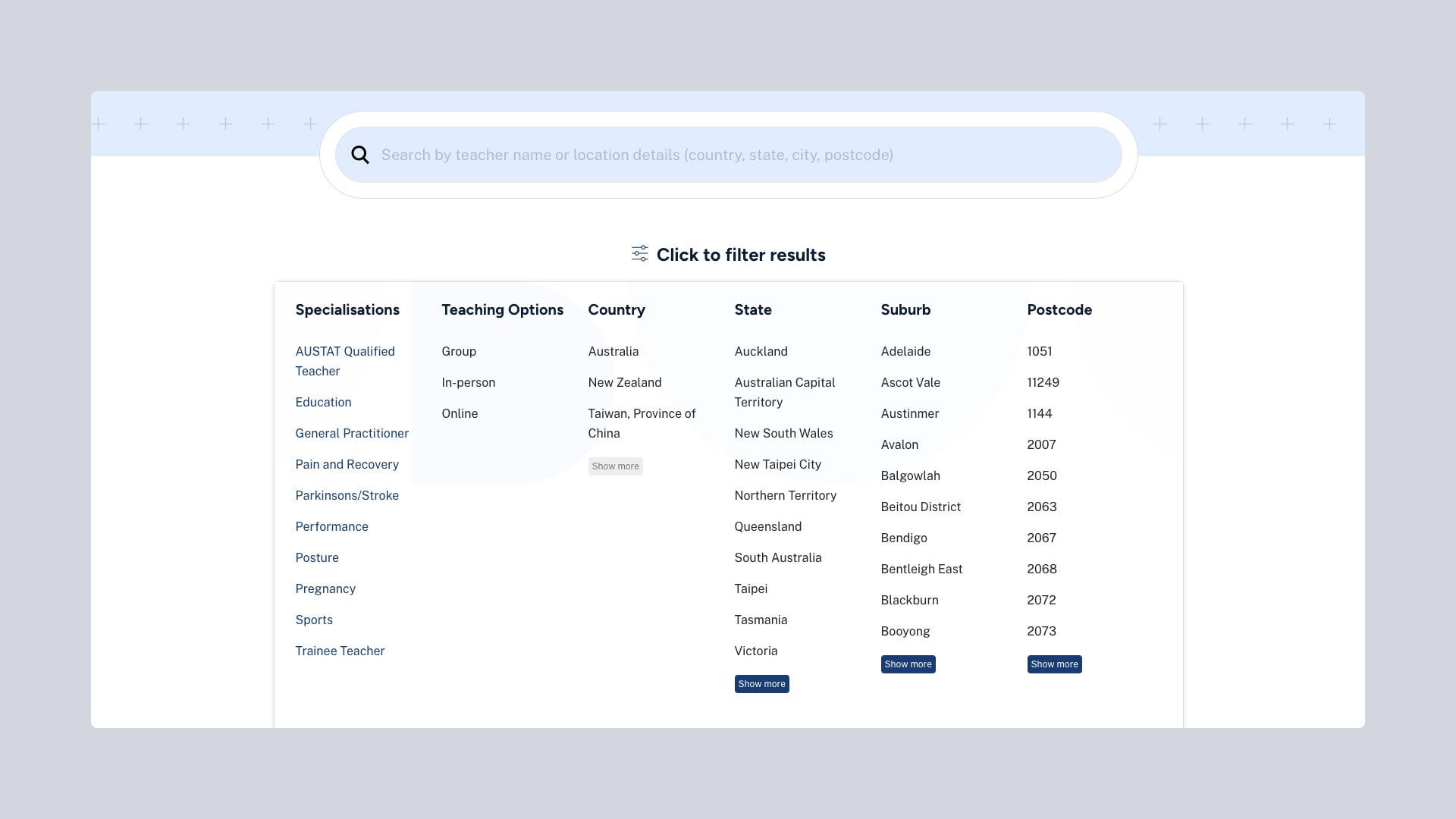Select the Trainee Teacher specialisation
1456x819 pixels.
[340, 650]
